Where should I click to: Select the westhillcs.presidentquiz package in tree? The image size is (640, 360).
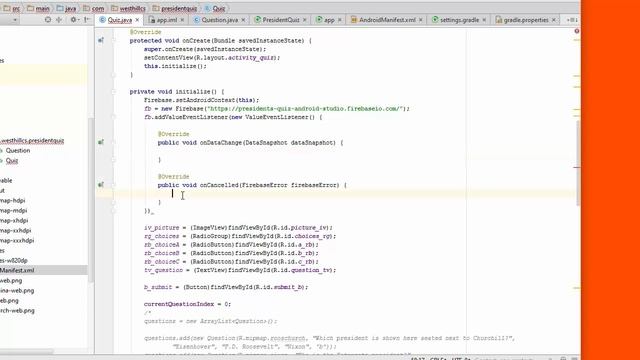coord(32,140)
